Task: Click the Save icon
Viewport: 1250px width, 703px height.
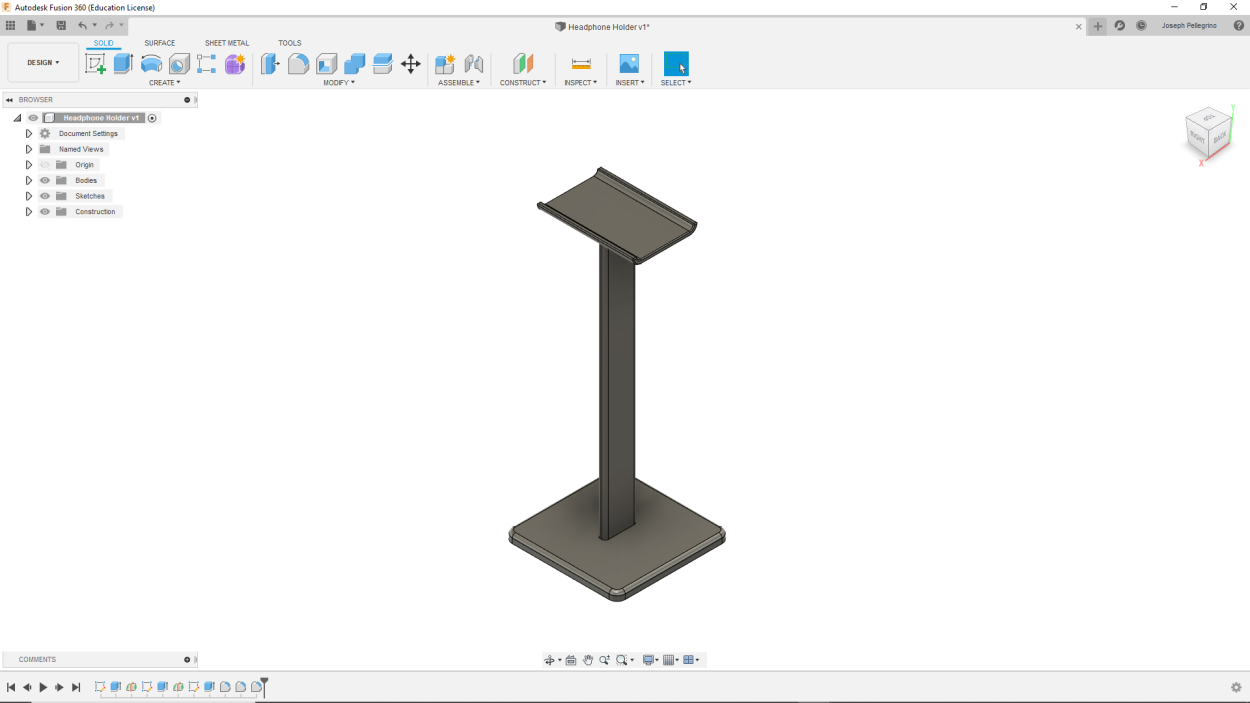Action: coord(61,26)
